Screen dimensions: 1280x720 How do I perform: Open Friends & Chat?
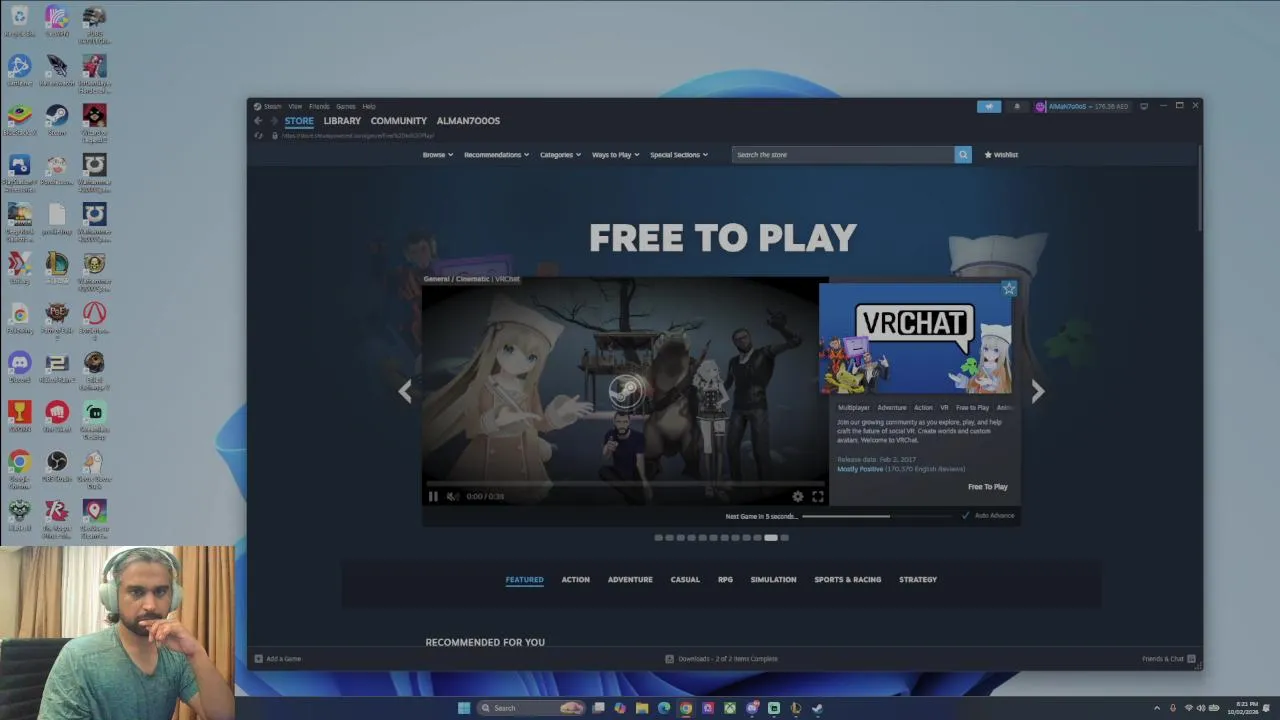coord(1168,659)
